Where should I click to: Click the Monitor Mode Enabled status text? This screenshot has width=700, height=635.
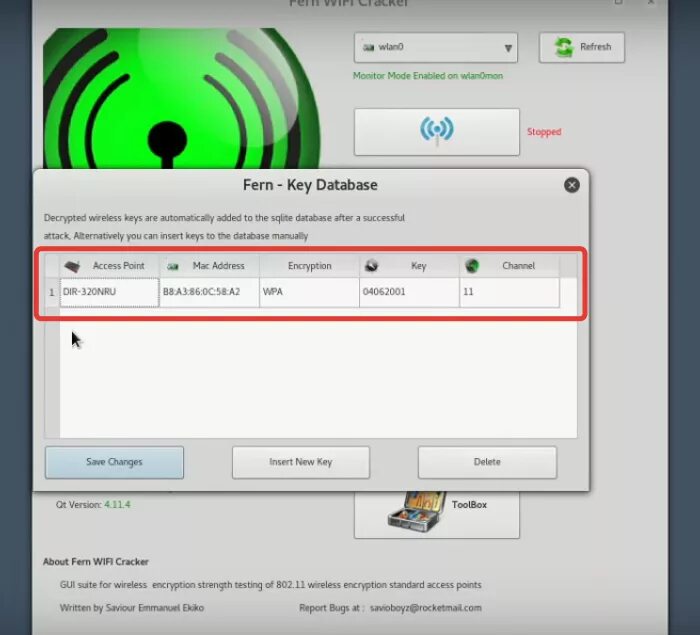click(428, 76)
